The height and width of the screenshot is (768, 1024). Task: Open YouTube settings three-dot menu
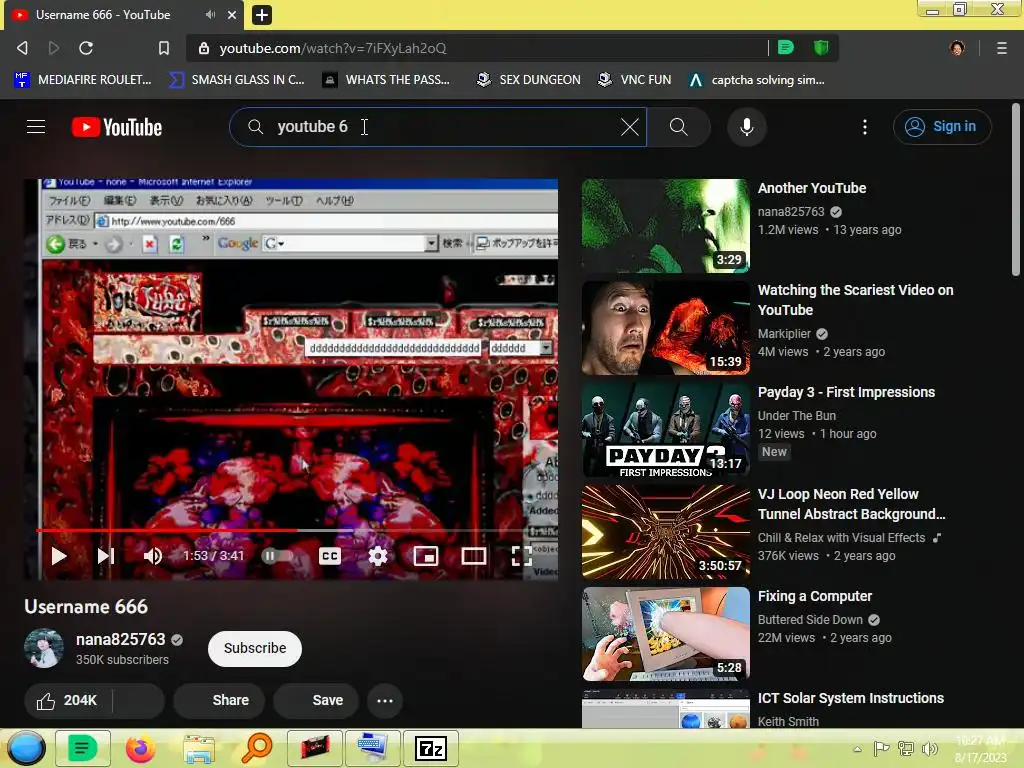(865, 127)
